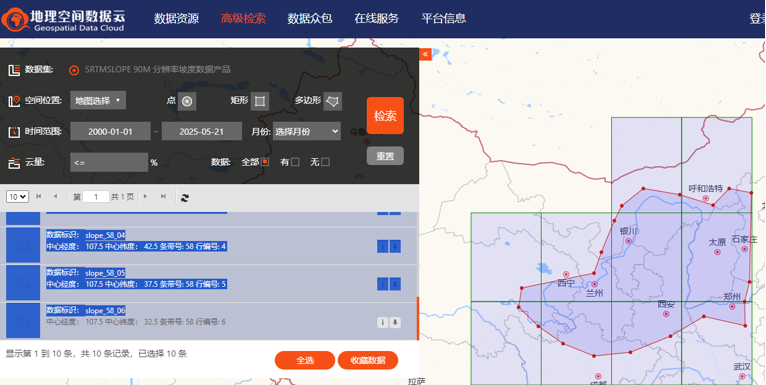Check the 有 data option

[x=295, y=162]
